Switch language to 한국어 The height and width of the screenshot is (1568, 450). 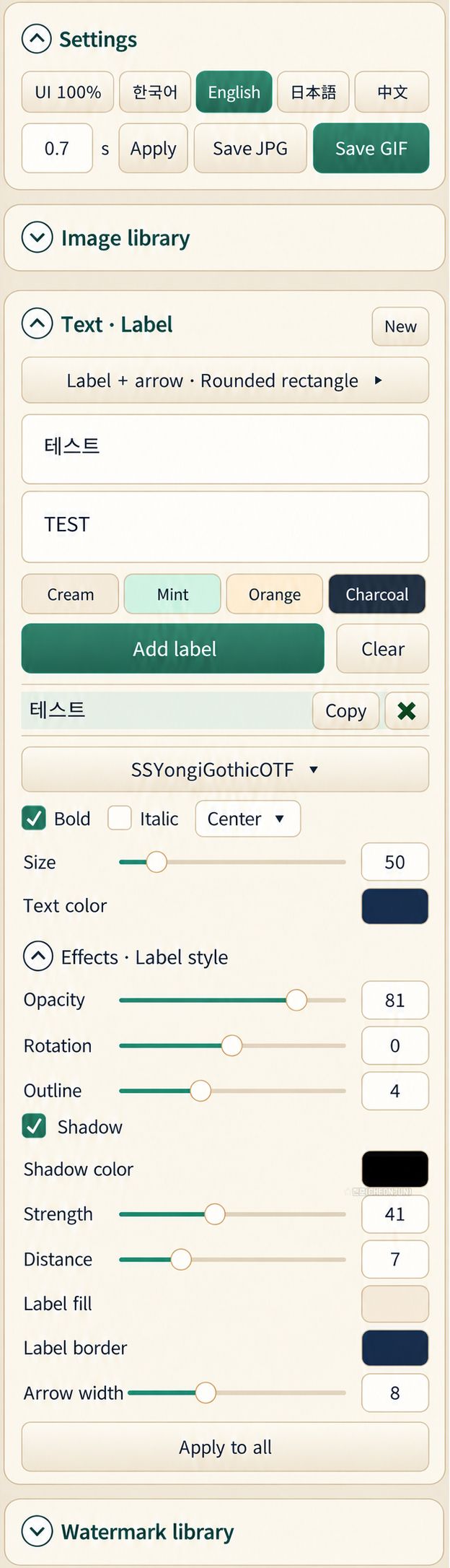(x=155, y=92)
